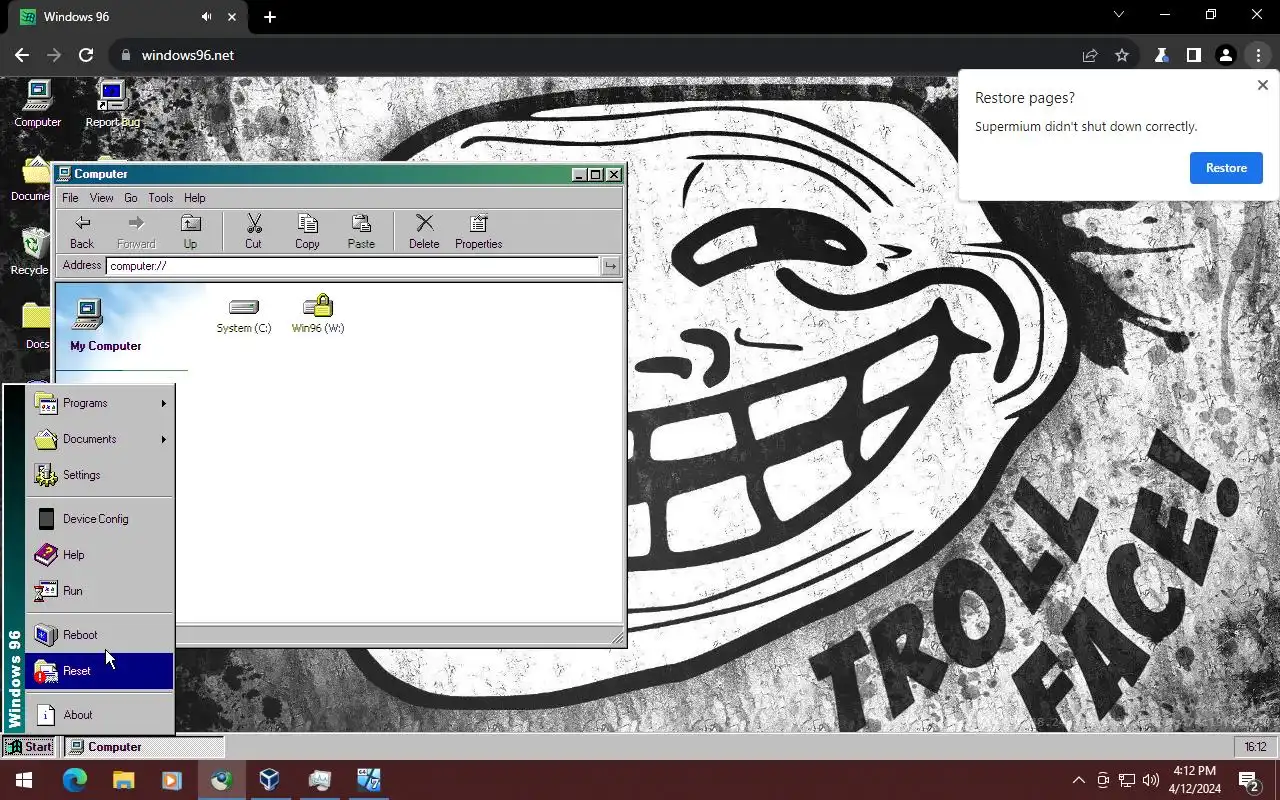Choose Reboot in the Start menu

[99, 635]
